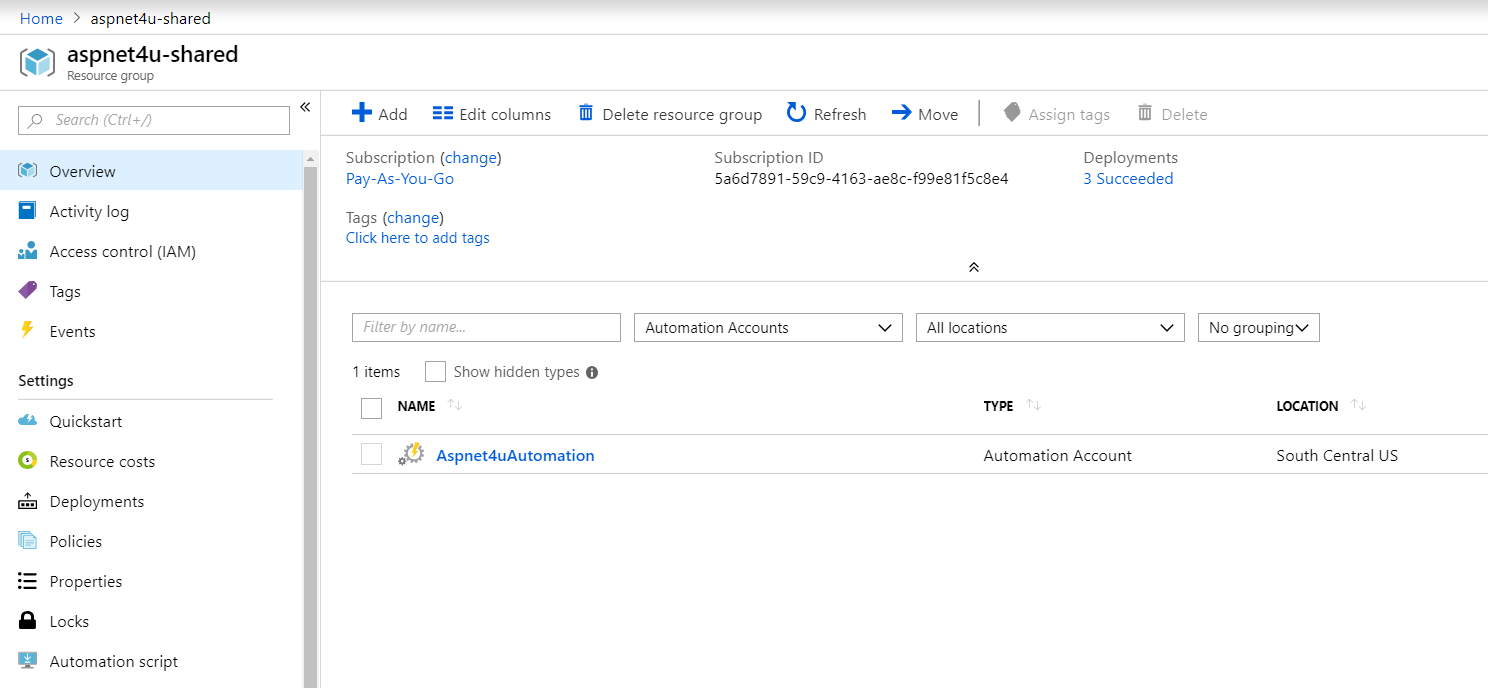The width and height of the screenshot is (1488, 688).
Task: Click the Properties list icon
Action: pos(28,581)
